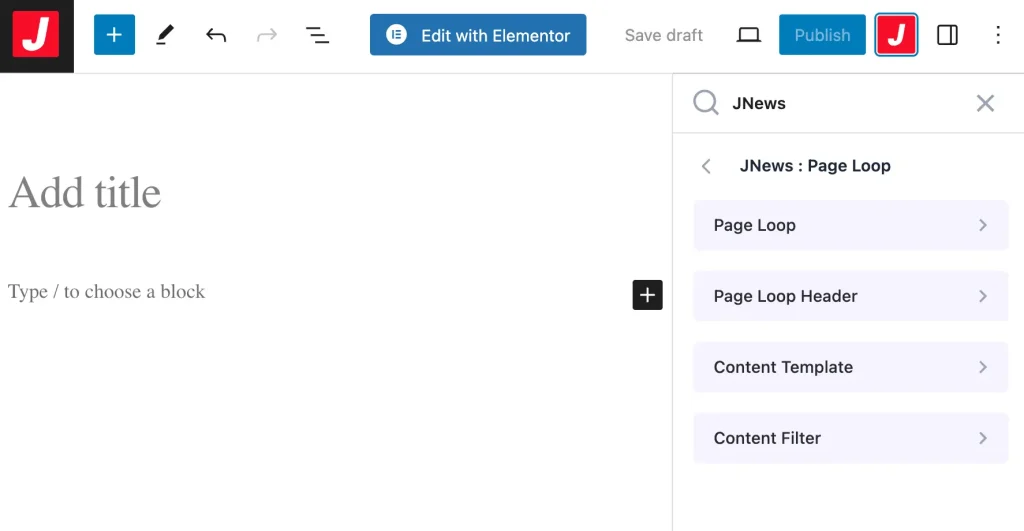
Task: Open the Content Template section
Action: pos(850,367)
